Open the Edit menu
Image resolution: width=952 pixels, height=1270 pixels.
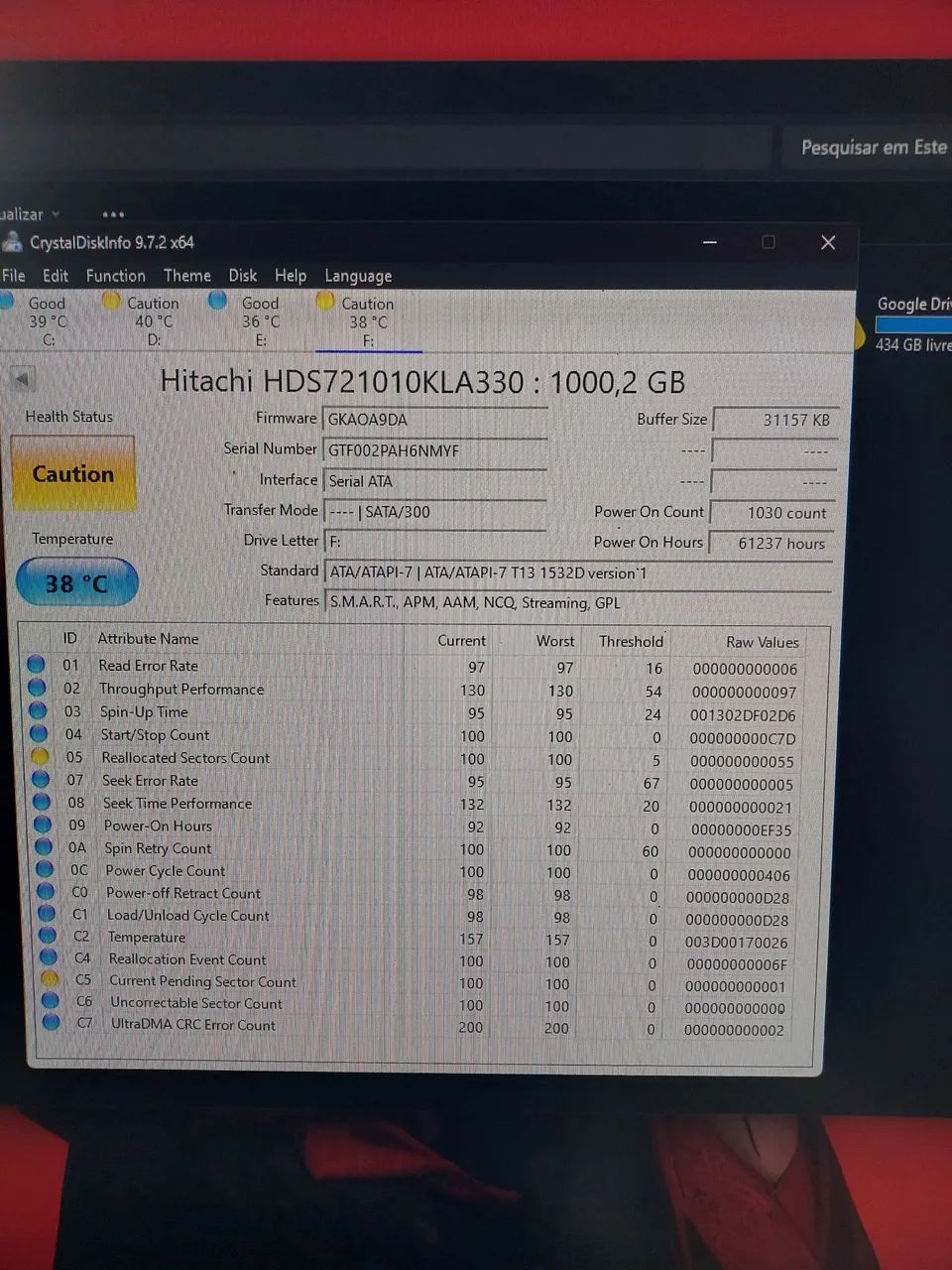(56, 276)
